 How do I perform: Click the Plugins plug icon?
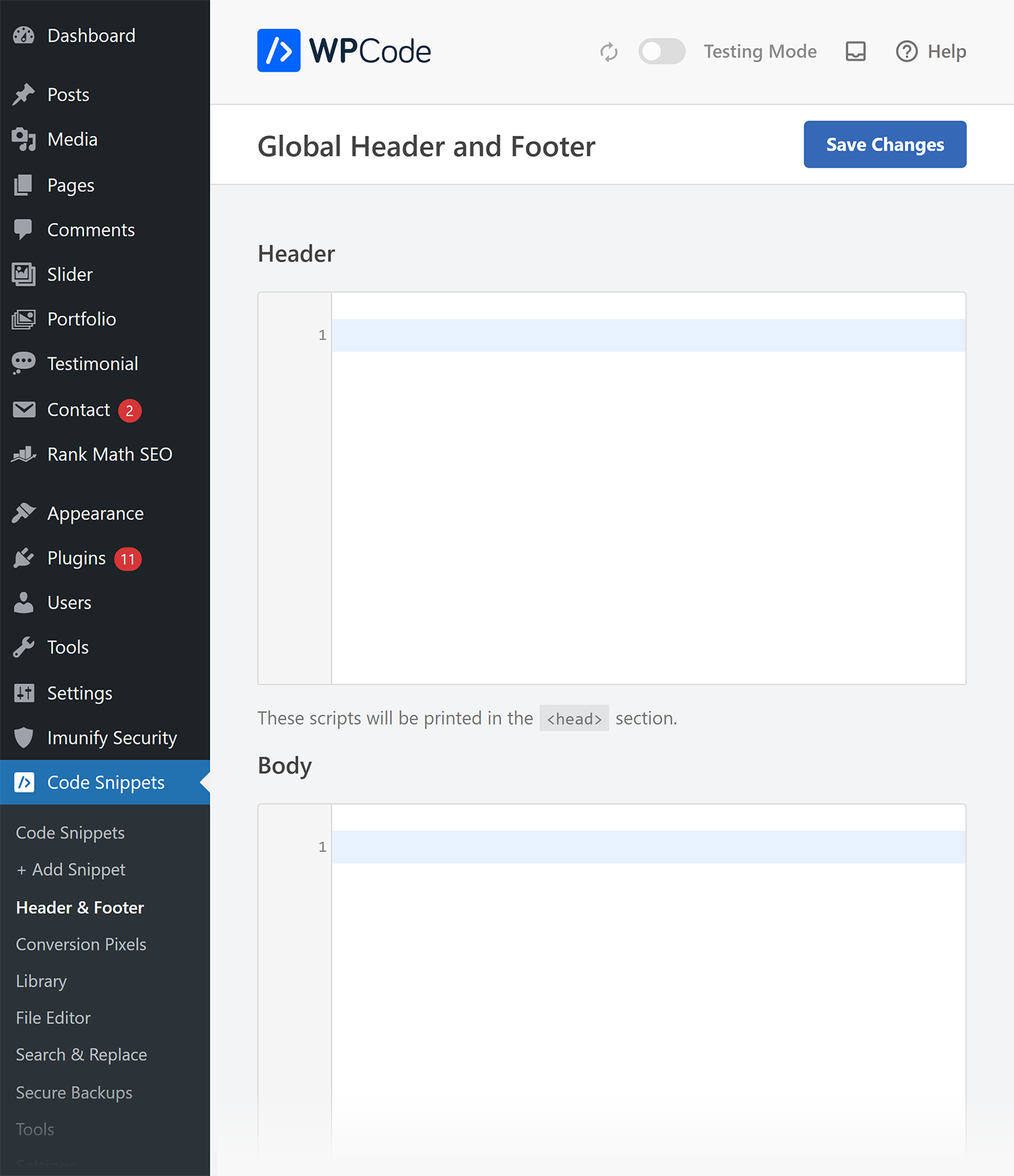pos(24,558)
